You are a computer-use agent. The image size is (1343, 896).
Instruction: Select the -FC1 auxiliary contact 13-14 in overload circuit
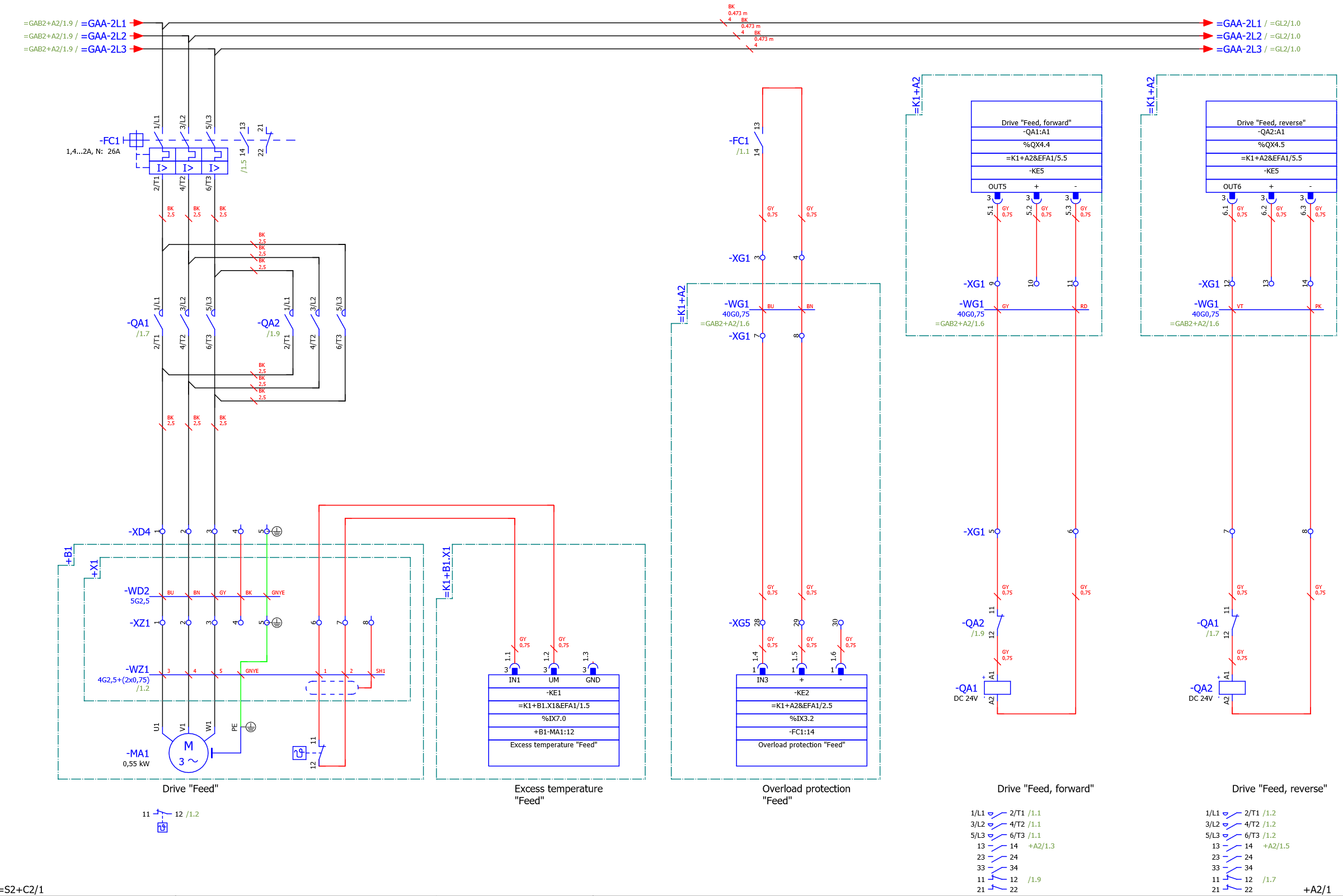click(759, 140)
